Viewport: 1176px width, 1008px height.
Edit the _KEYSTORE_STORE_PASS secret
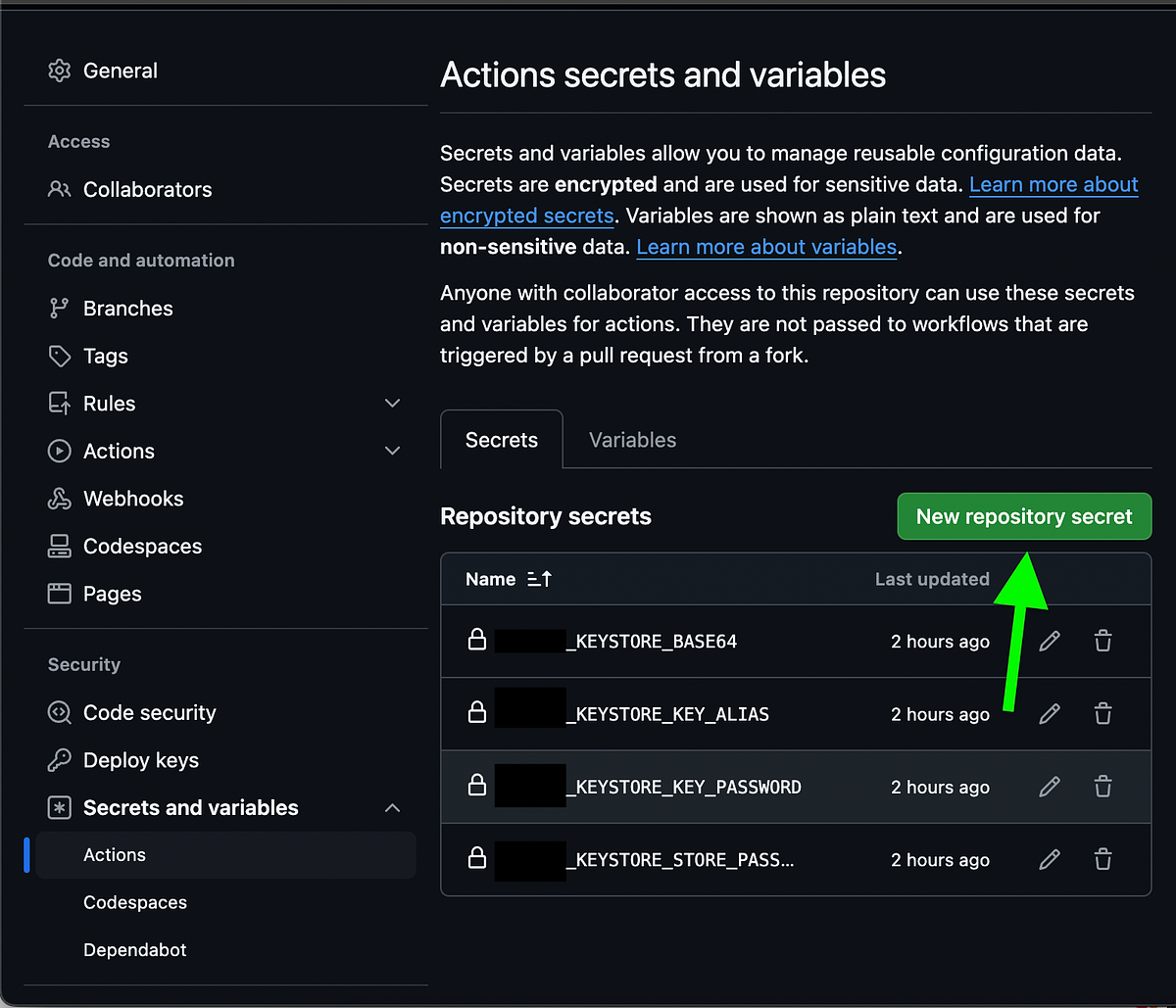pos(1049,859)
